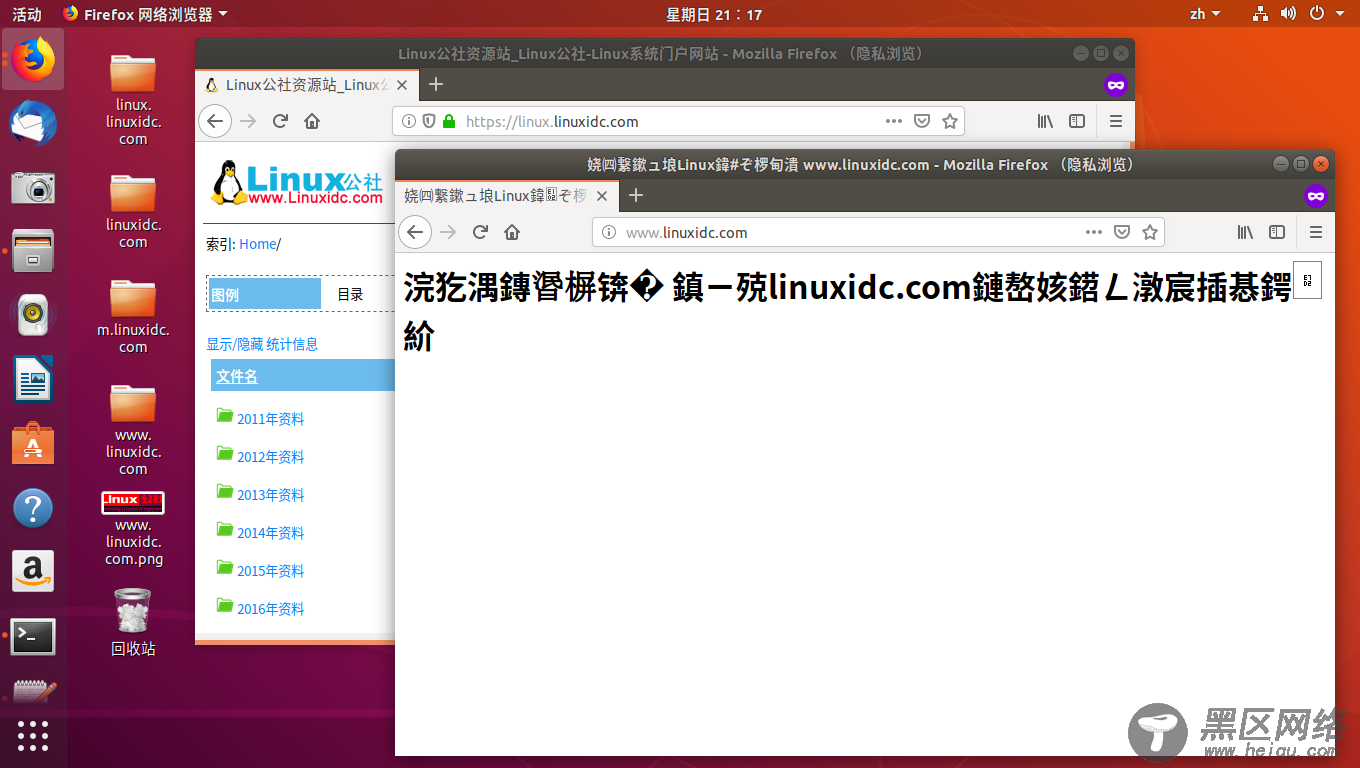The width and height of the screenshot is (1360, 768).
Task: Open the text editor notepad icon in dock
Action: click(x=33, y=692)
